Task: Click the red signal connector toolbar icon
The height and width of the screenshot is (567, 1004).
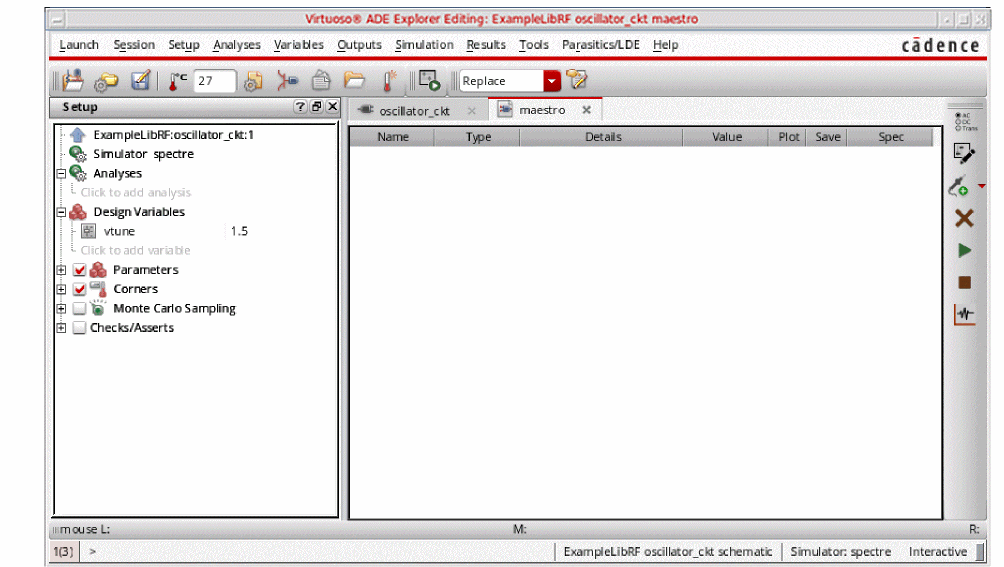Action: tap(287, 81)
